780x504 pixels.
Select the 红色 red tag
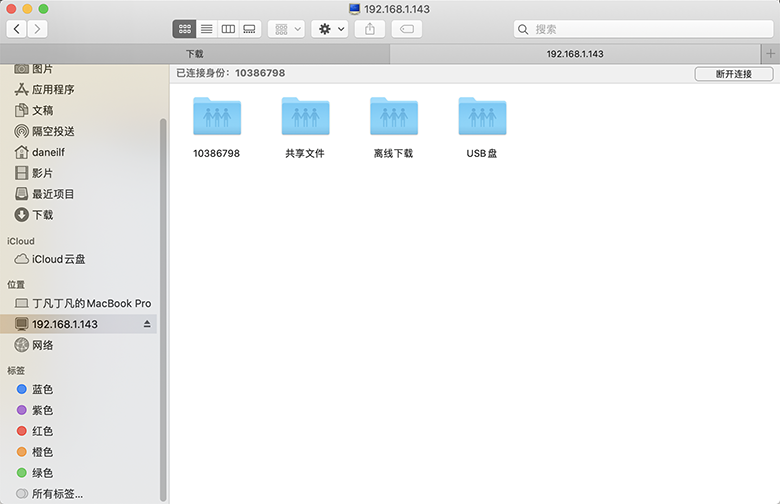(42, 431)
